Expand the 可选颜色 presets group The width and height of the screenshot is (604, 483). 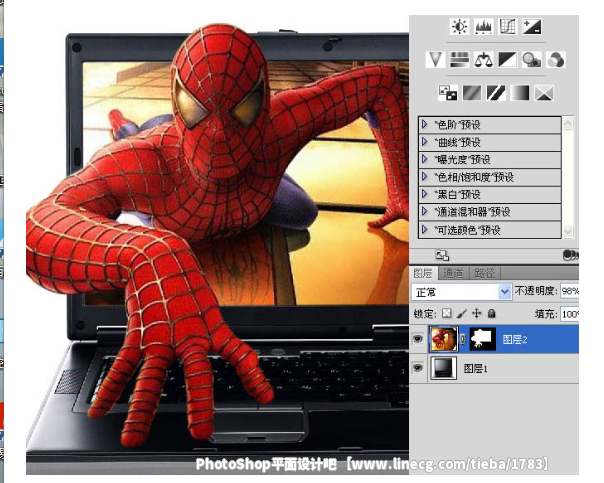tap(424, 230)
